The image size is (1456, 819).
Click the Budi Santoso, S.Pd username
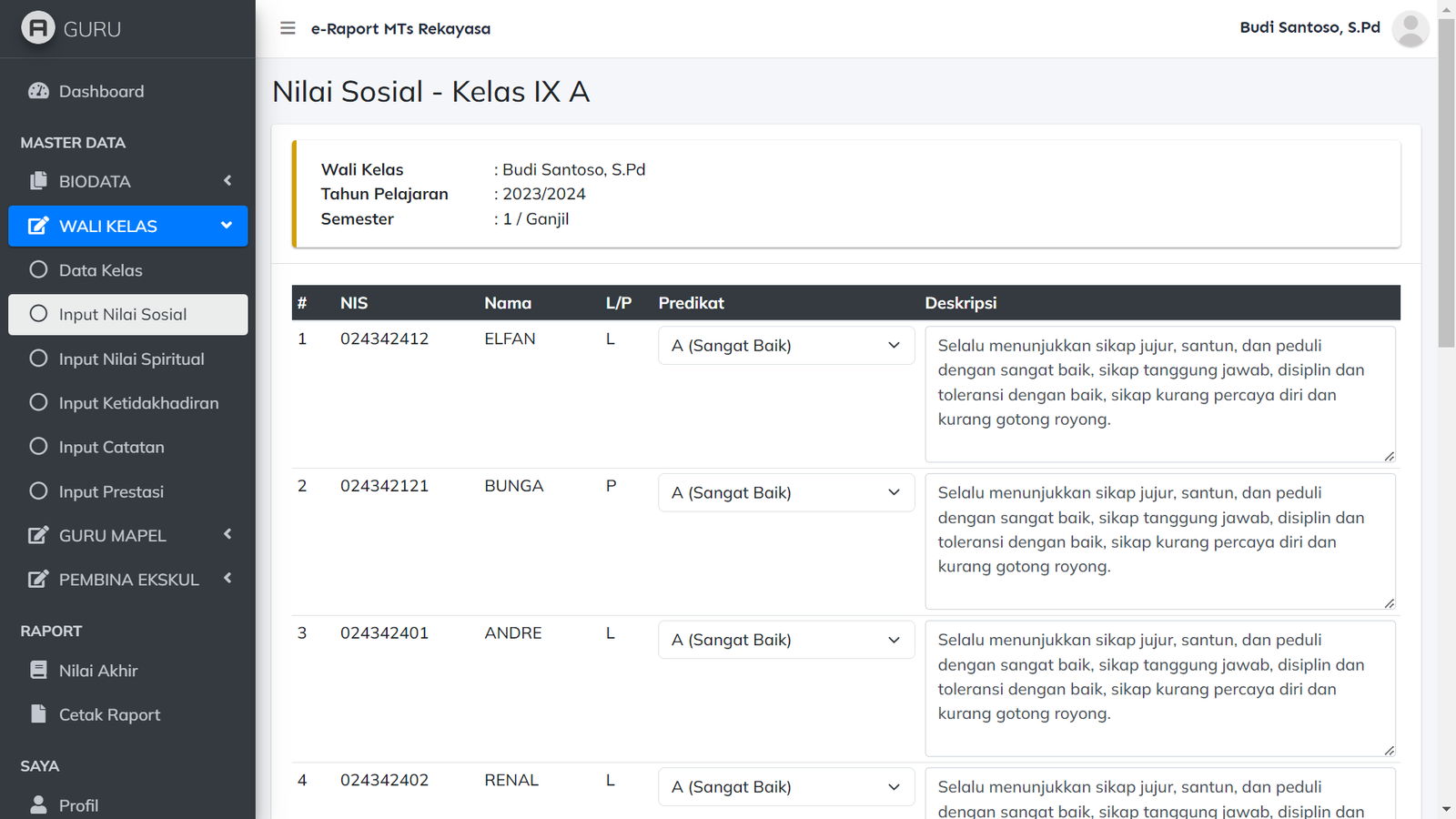(x=1309, y=27)
